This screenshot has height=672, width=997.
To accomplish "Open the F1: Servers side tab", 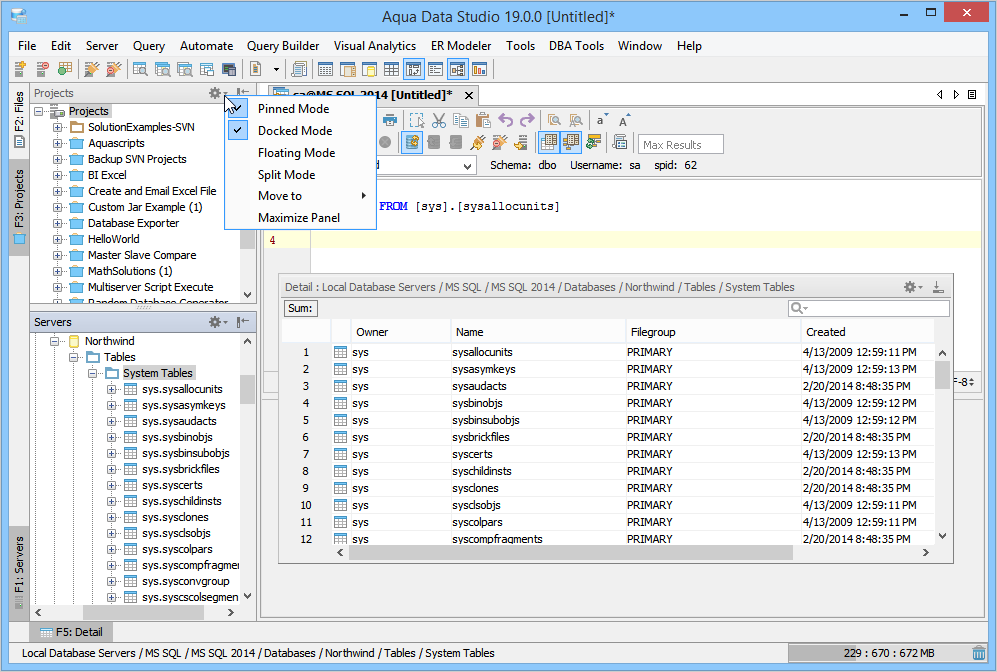I will (x=19, y=573).
